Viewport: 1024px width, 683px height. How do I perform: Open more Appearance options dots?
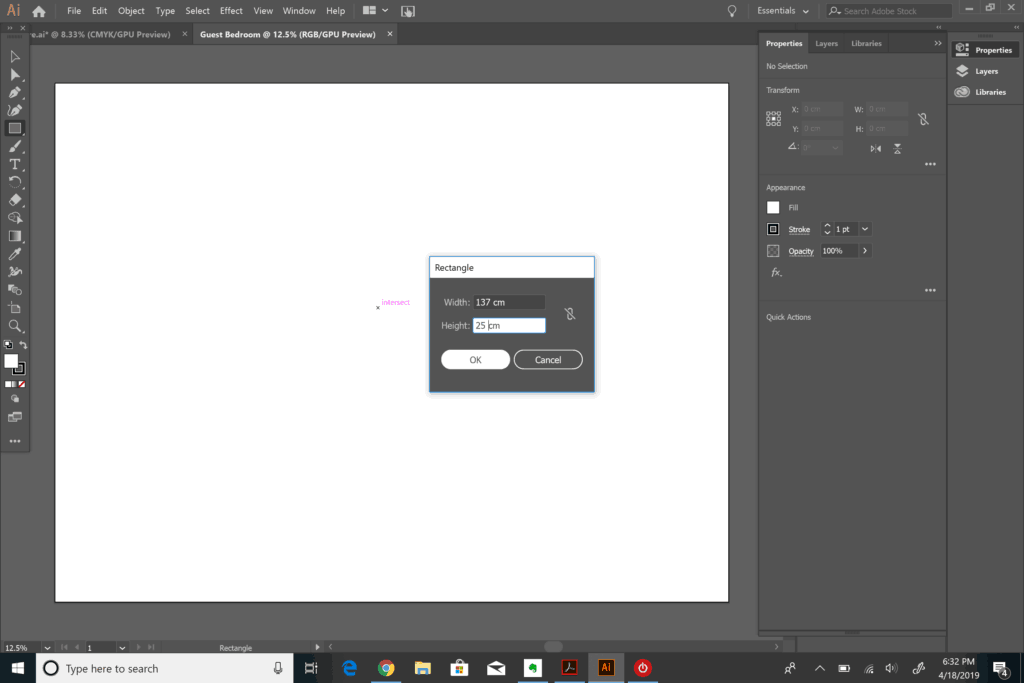coord(930,290)
